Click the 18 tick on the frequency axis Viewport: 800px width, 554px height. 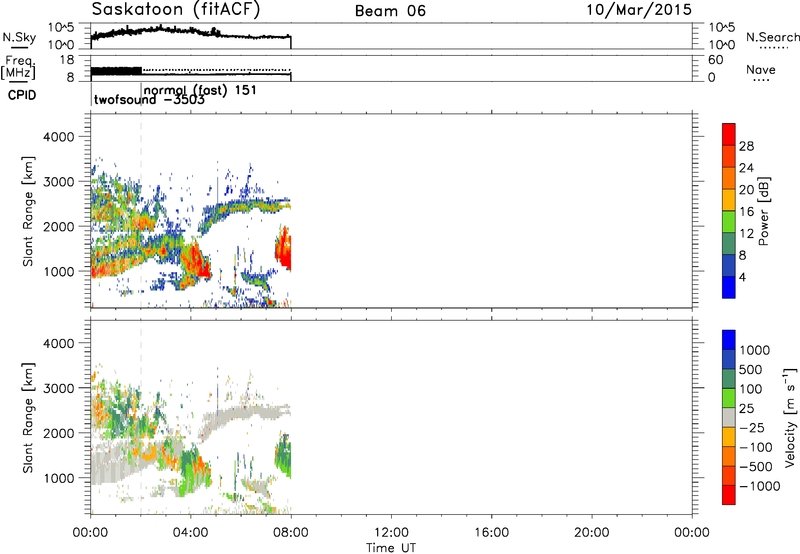[67, 60]
